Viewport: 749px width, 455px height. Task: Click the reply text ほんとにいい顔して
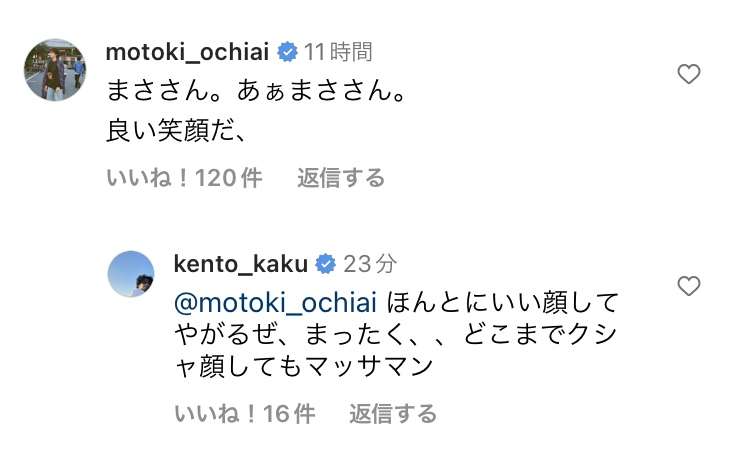(503, 302)
